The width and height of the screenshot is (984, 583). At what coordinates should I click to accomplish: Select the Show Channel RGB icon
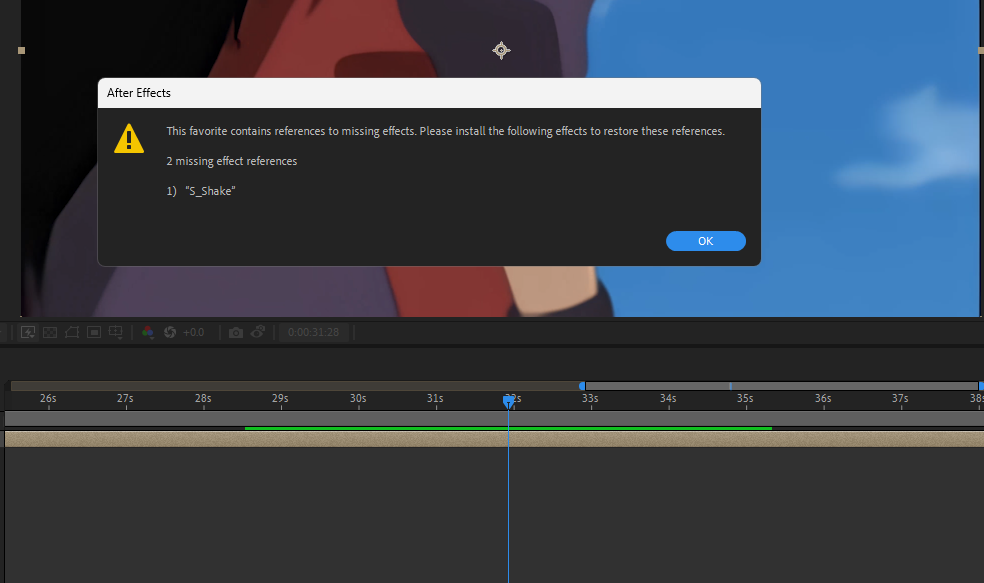(147, 331)
